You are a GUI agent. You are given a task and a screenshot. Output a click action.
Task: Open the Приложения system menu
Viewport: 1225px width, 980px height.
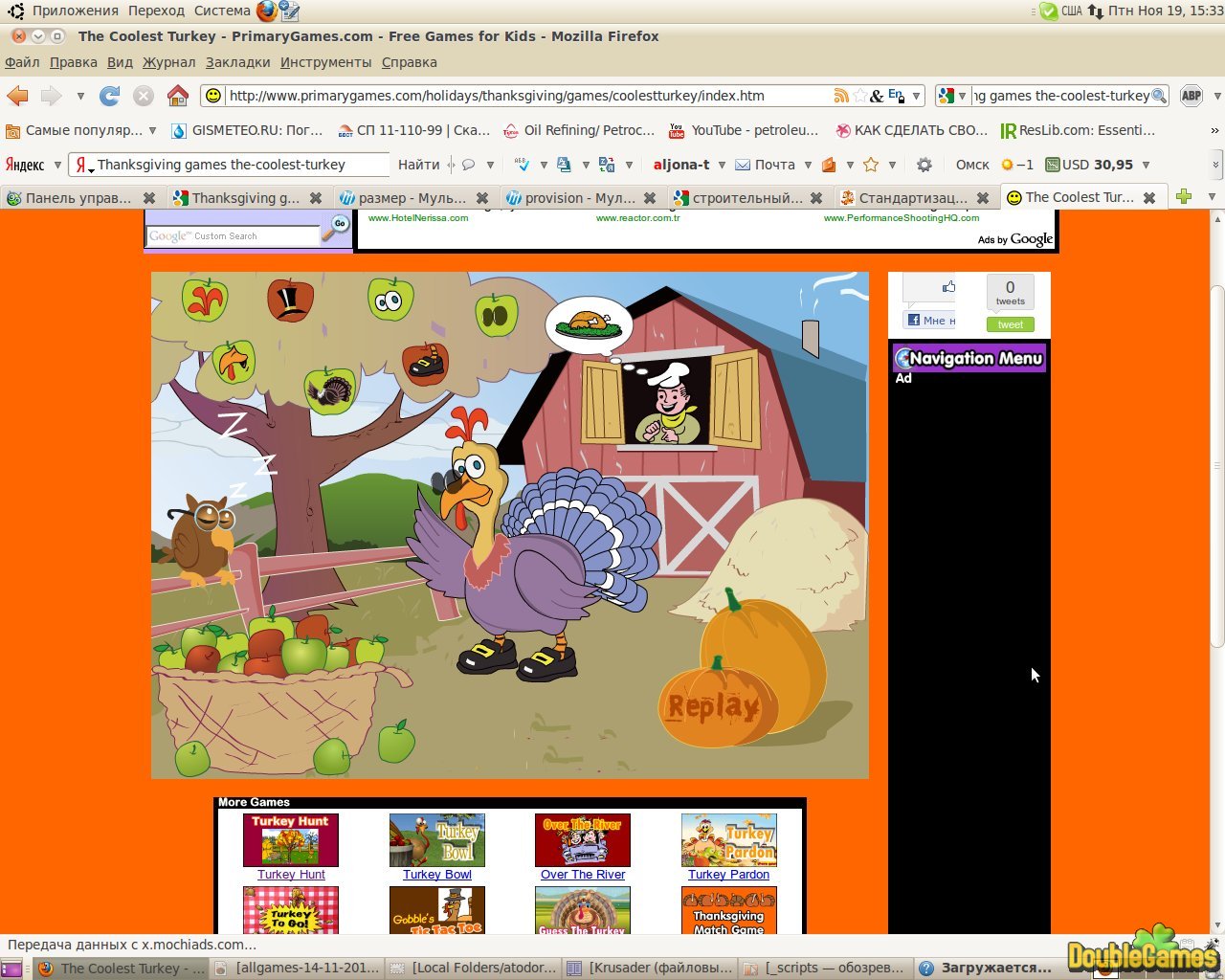point(76,11)
